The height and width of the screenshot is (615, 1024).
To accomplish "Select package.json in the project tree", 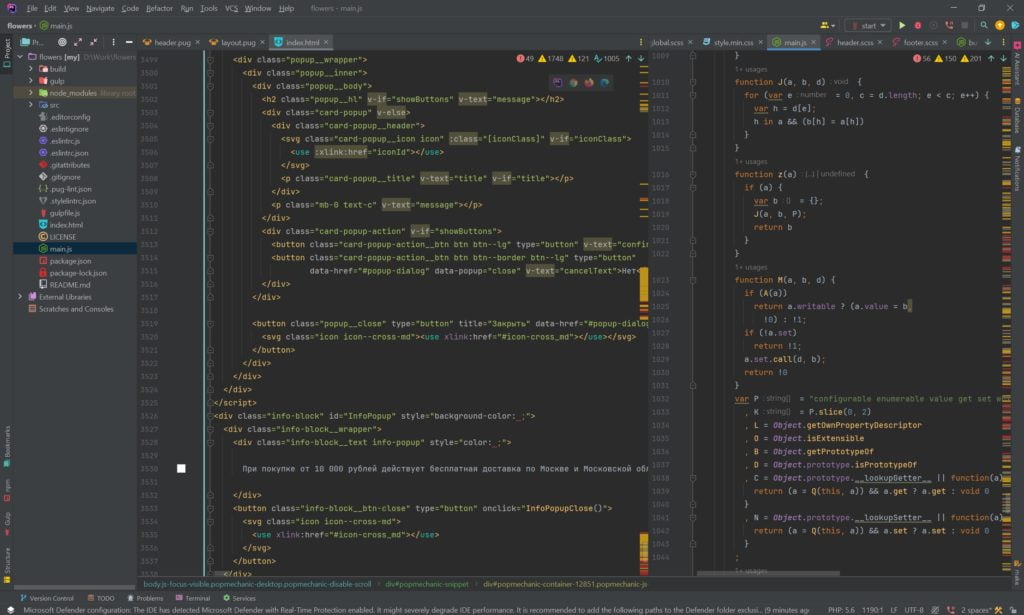I will point(70,261).
